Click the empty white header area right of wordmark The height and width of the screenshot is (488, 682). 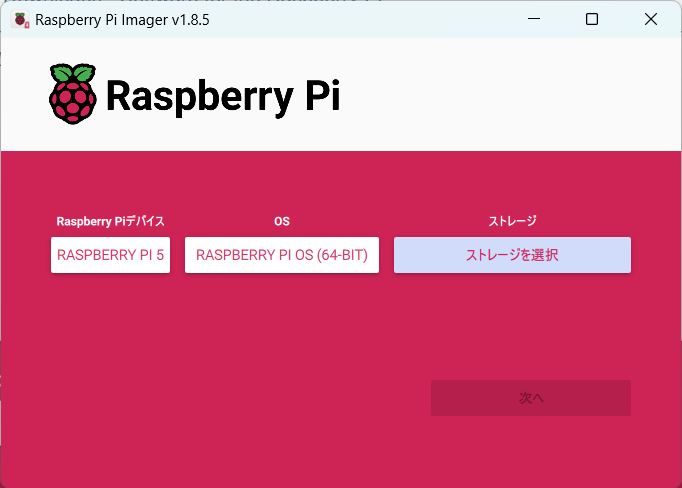point(510,96)
